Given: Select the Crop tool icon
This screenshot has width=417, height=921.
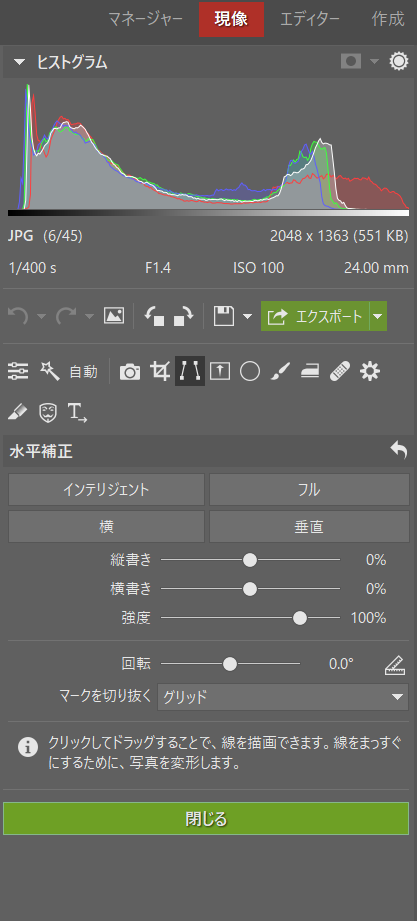Looking at the screenshot, I should [x=160, y=371].
